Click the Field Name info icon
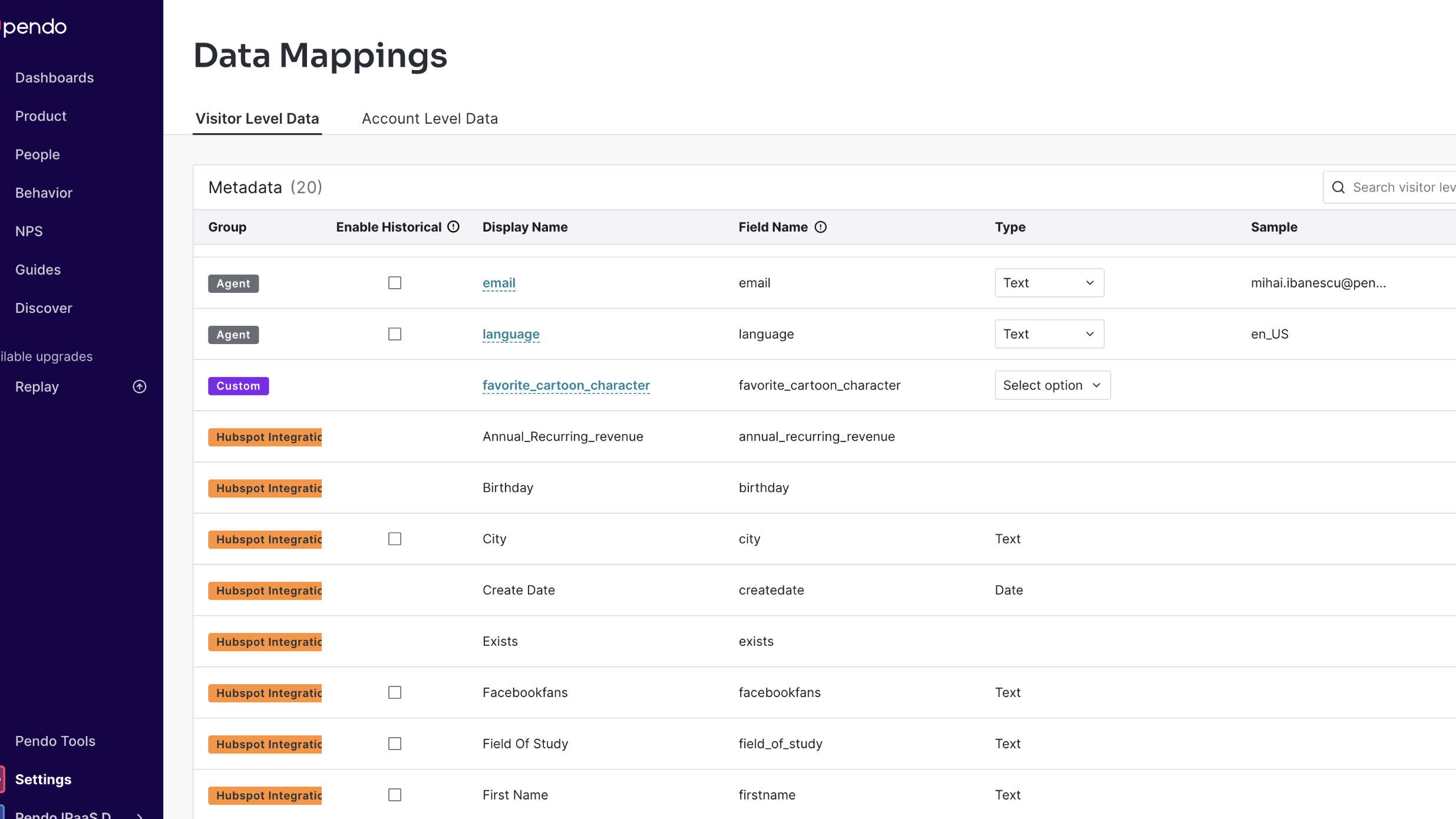 click(x=821, y=227)
